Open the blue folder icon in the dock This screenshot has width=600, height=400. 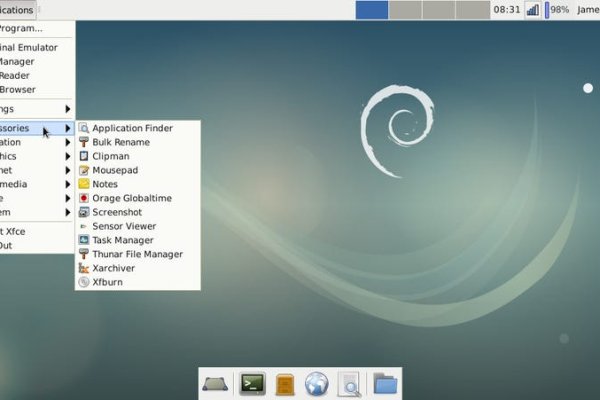(x=385, y=382)
